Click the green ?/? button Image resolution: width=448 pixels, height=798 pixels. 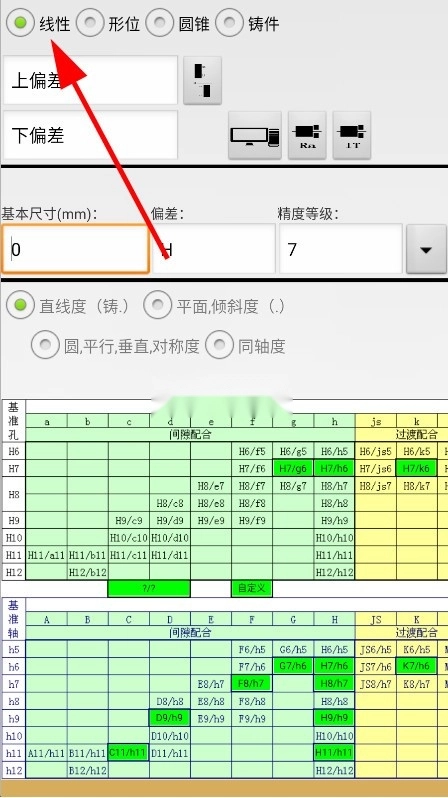point(149,588)
